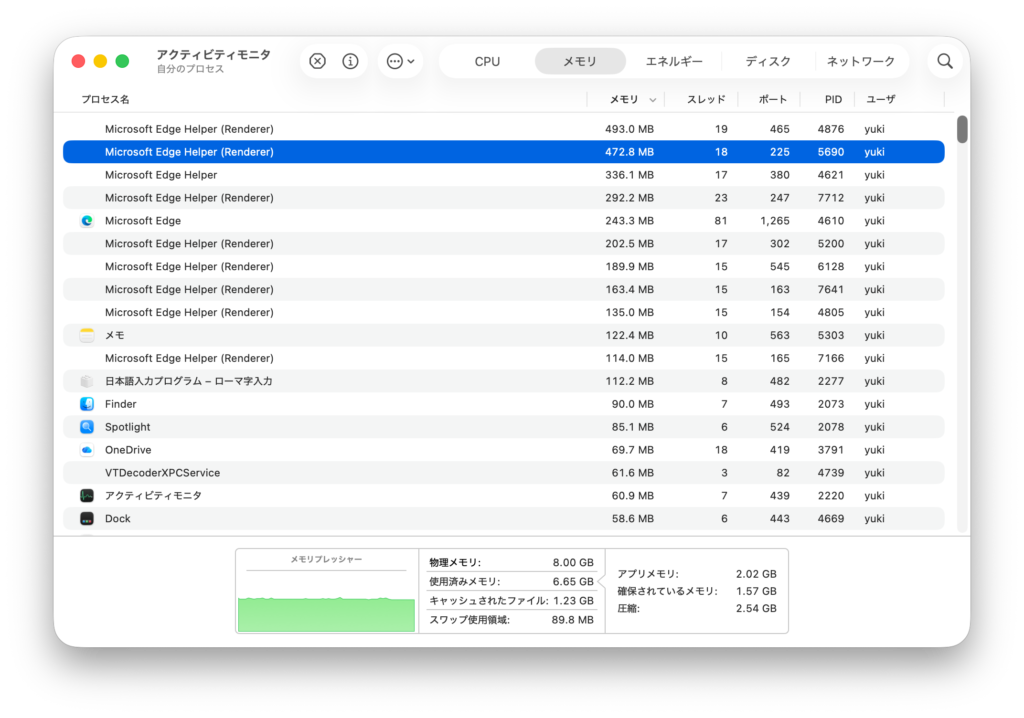Image resolution: width=1024 pixels, height=718 pixels.
Task: Click PID 3791 in the OneDrive row
Action: [x=831, y=449]
